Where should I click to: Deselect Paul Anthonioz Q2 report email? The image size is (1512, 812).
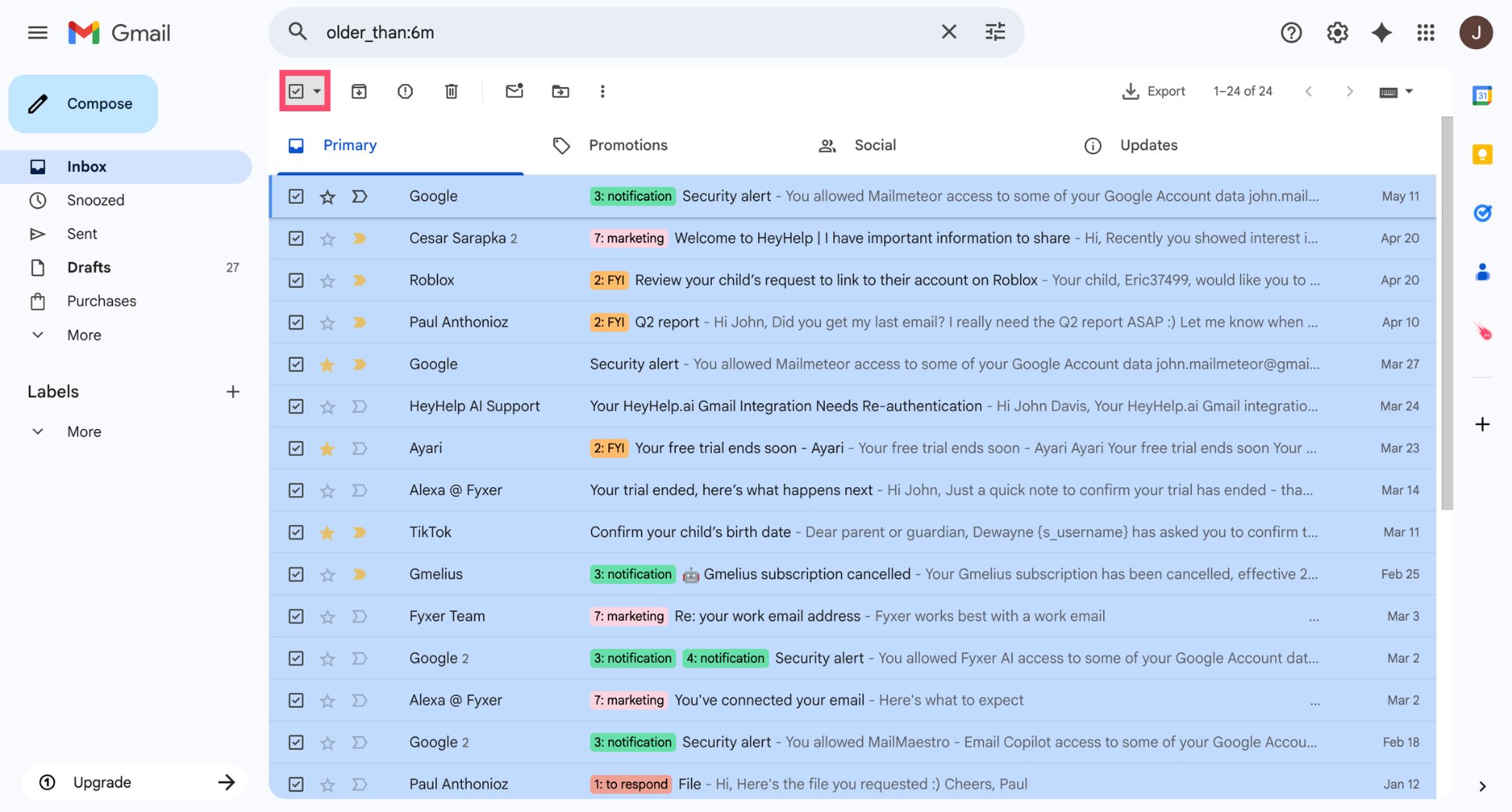[296, 322]
